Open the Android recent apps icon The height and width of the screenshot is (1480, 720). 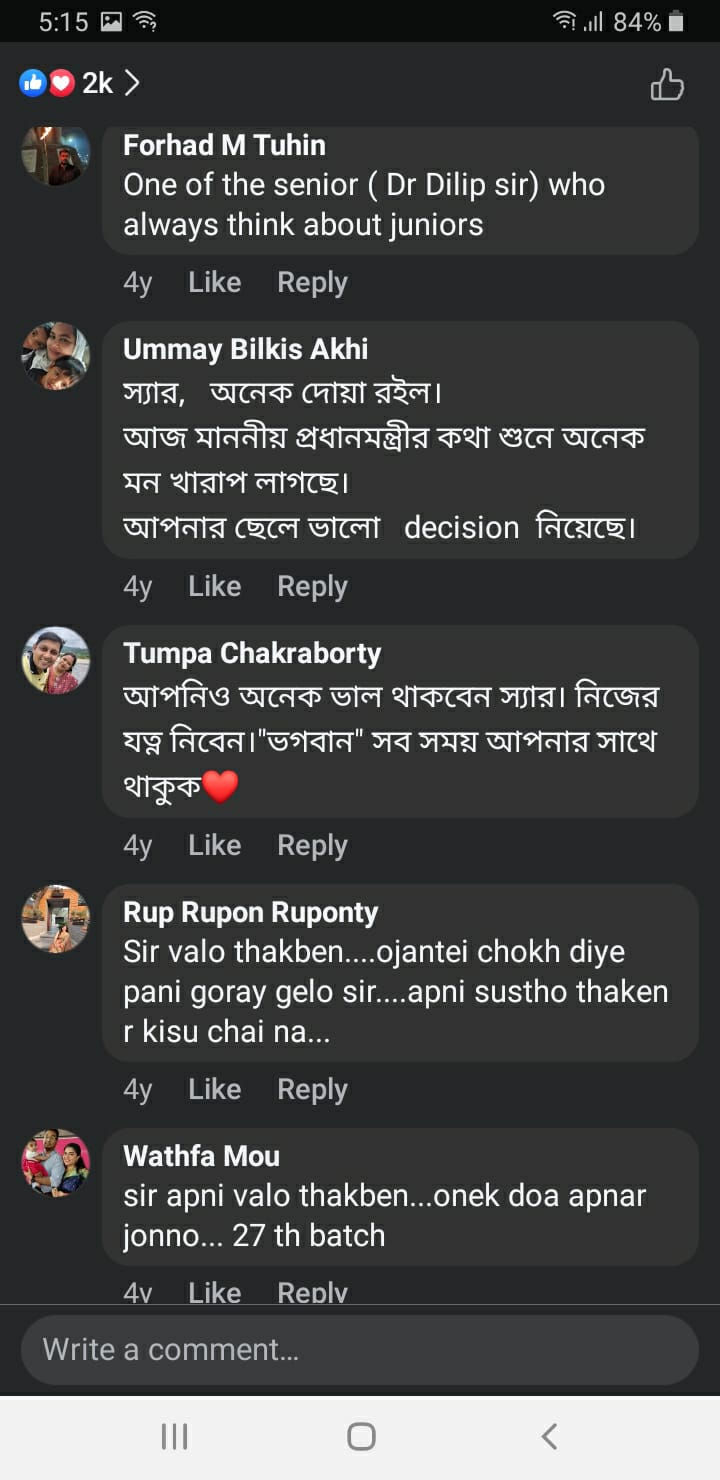tap(175, 1437)
